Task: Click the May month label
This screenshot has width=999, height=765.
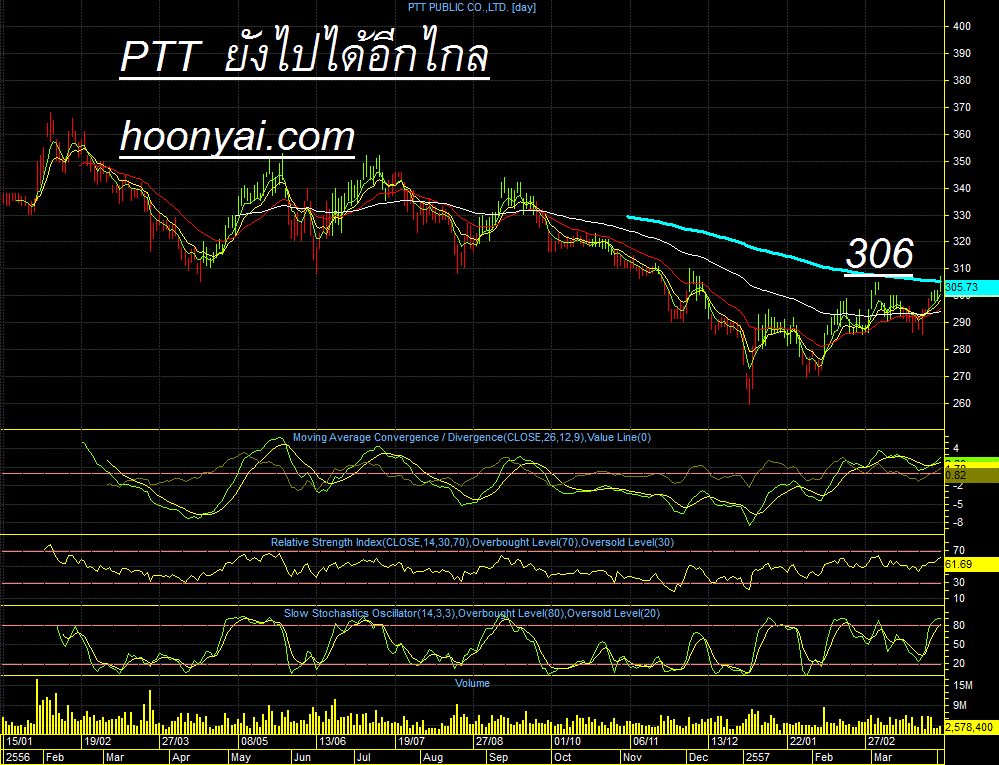Action: [x=241, y=757]
